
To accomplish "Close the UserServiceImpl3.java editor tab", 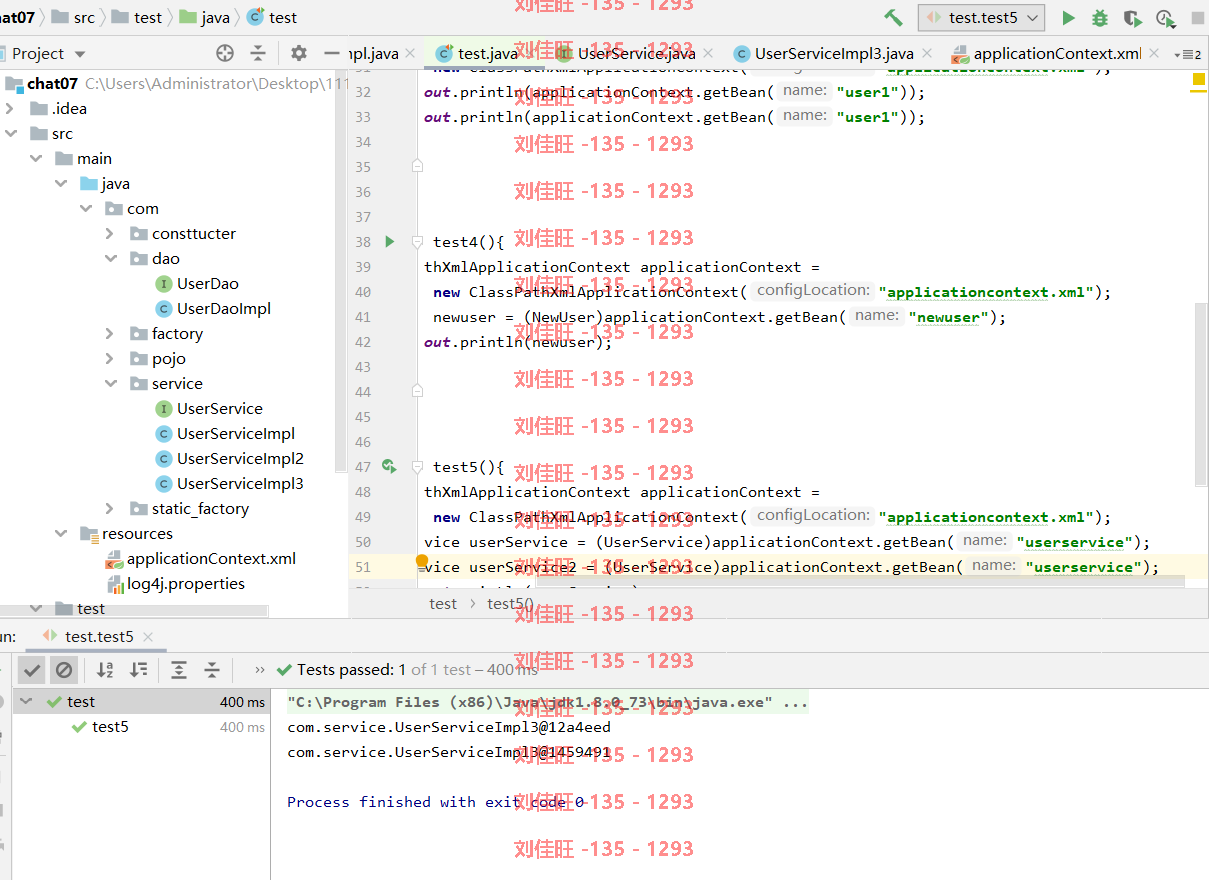I will (x=926, y=54).
